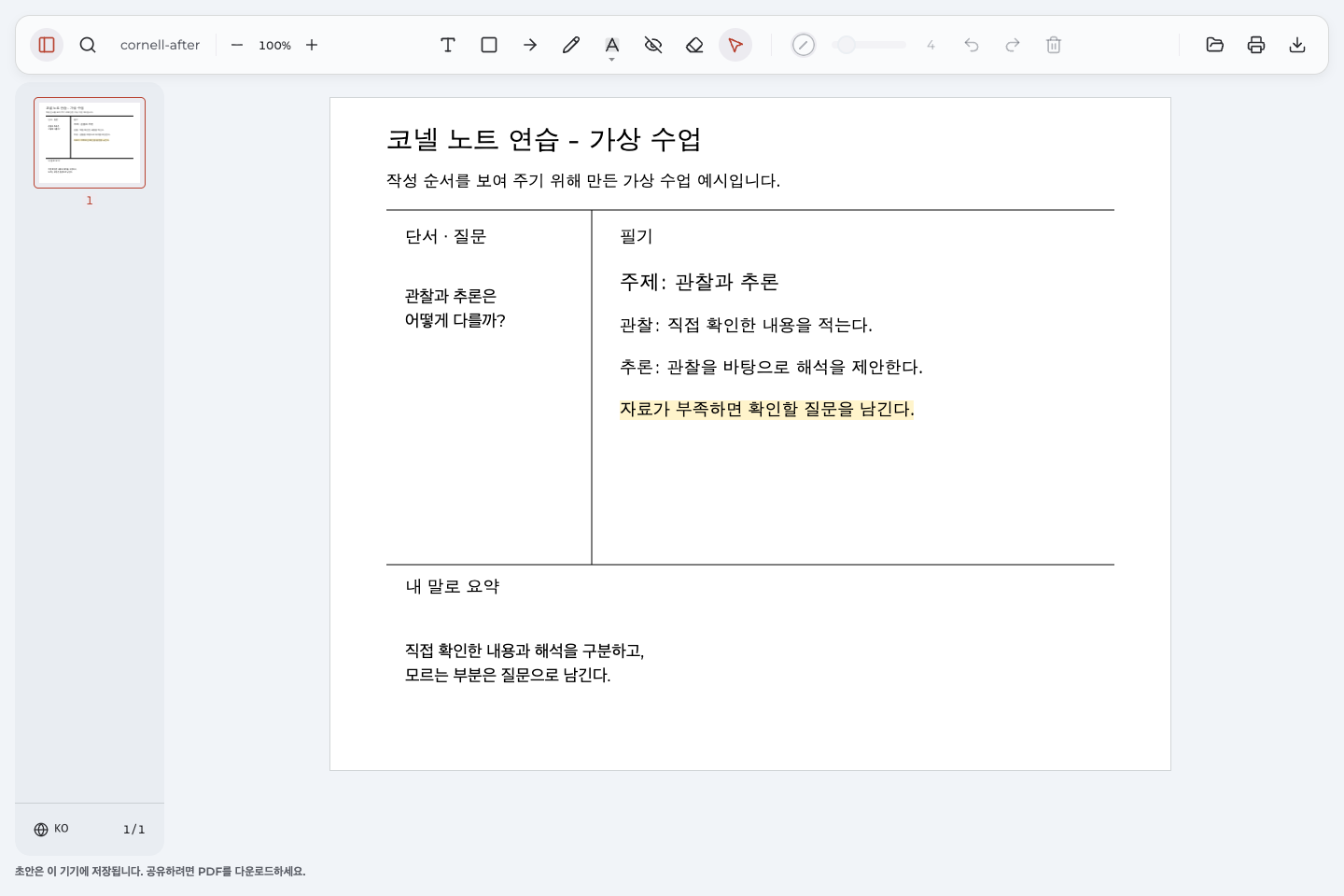Click the 관찰: 직접 확인한 내용을 line
Image resolution: width=1344 pixels, height=896 pixels.
coord(746,325)
